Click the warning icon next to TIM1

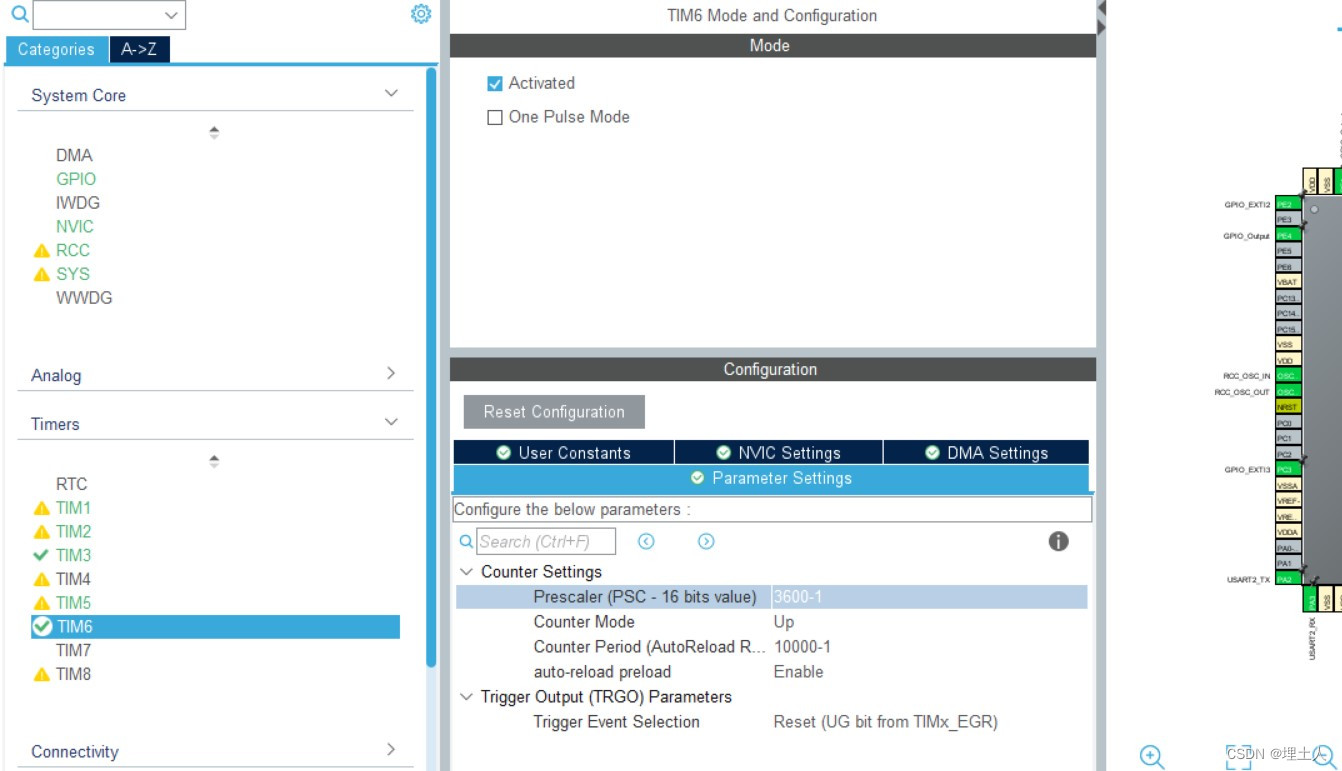tap(41, 508)
